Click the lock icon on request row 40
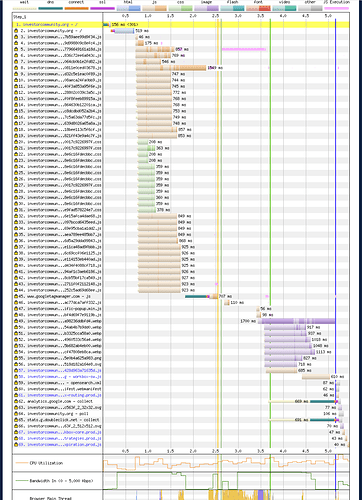Image resolution: width=362 pixels, height=500 pixels. 16,265
